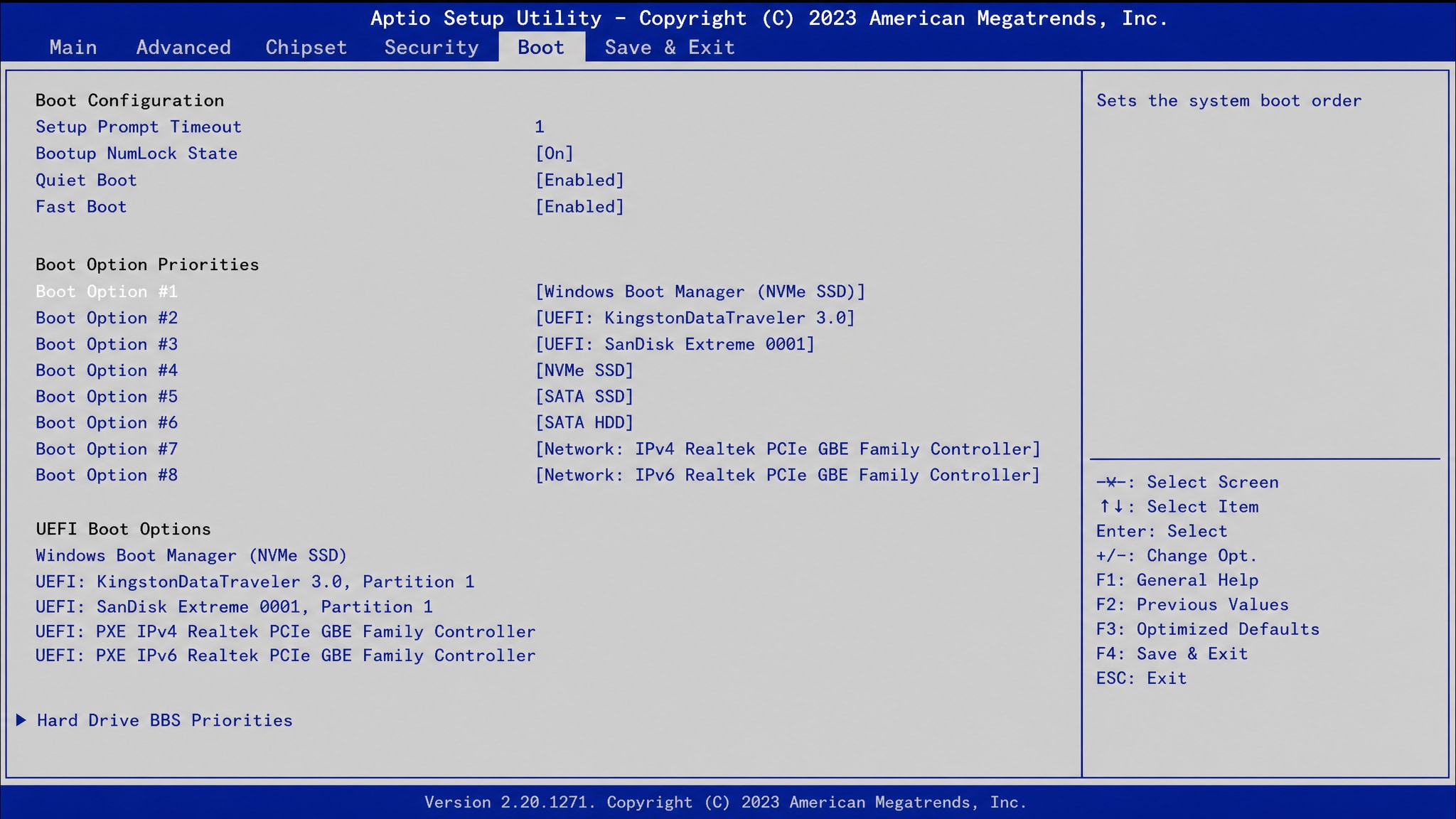Screen dimensions: 1456x819
Task: Select the Boot tab
Action: tap(541, 47)
